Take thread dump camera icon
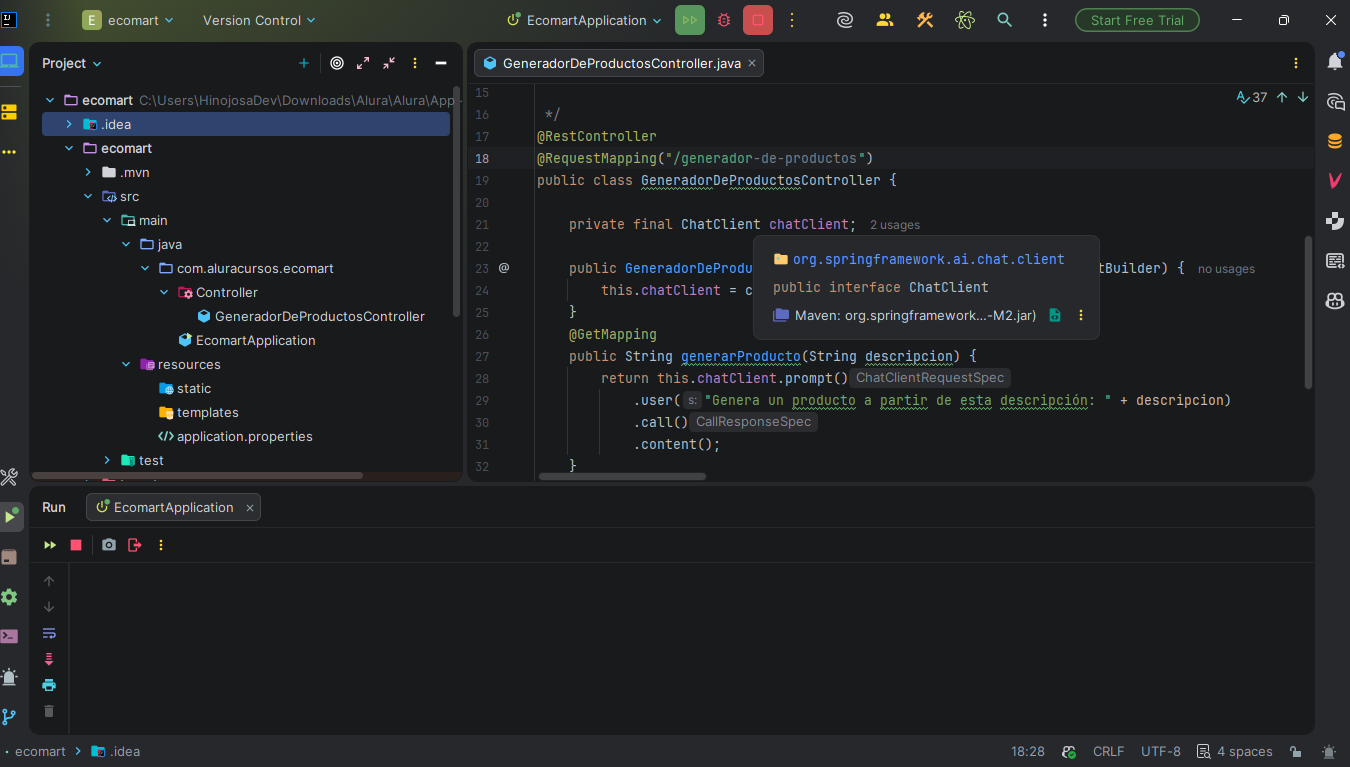This screenshot has width=1350, height=767. (109, 545)
